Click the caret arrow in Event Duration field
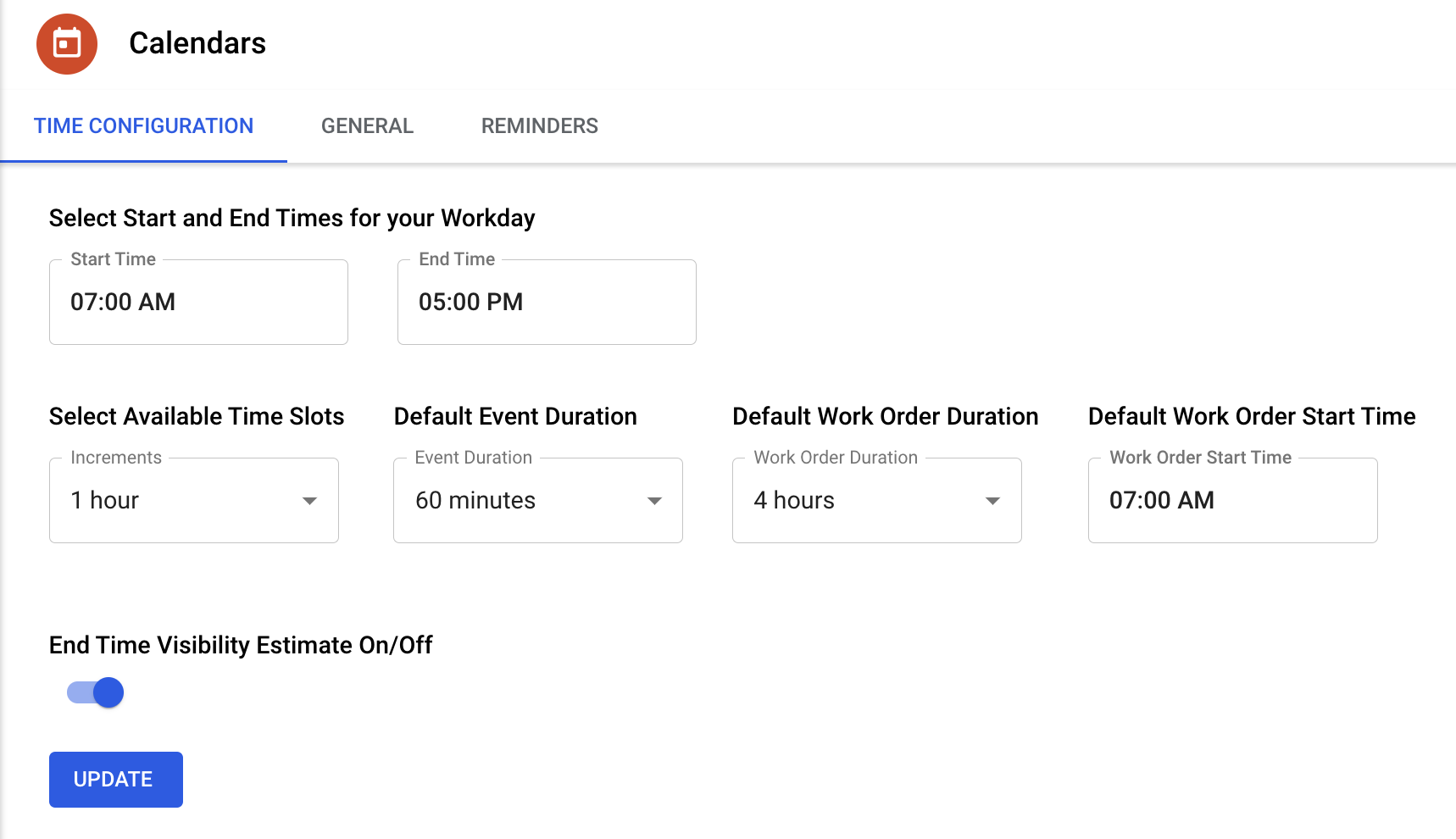Image resolution: width=1456 pixels, height=839 pixels. 653,501
